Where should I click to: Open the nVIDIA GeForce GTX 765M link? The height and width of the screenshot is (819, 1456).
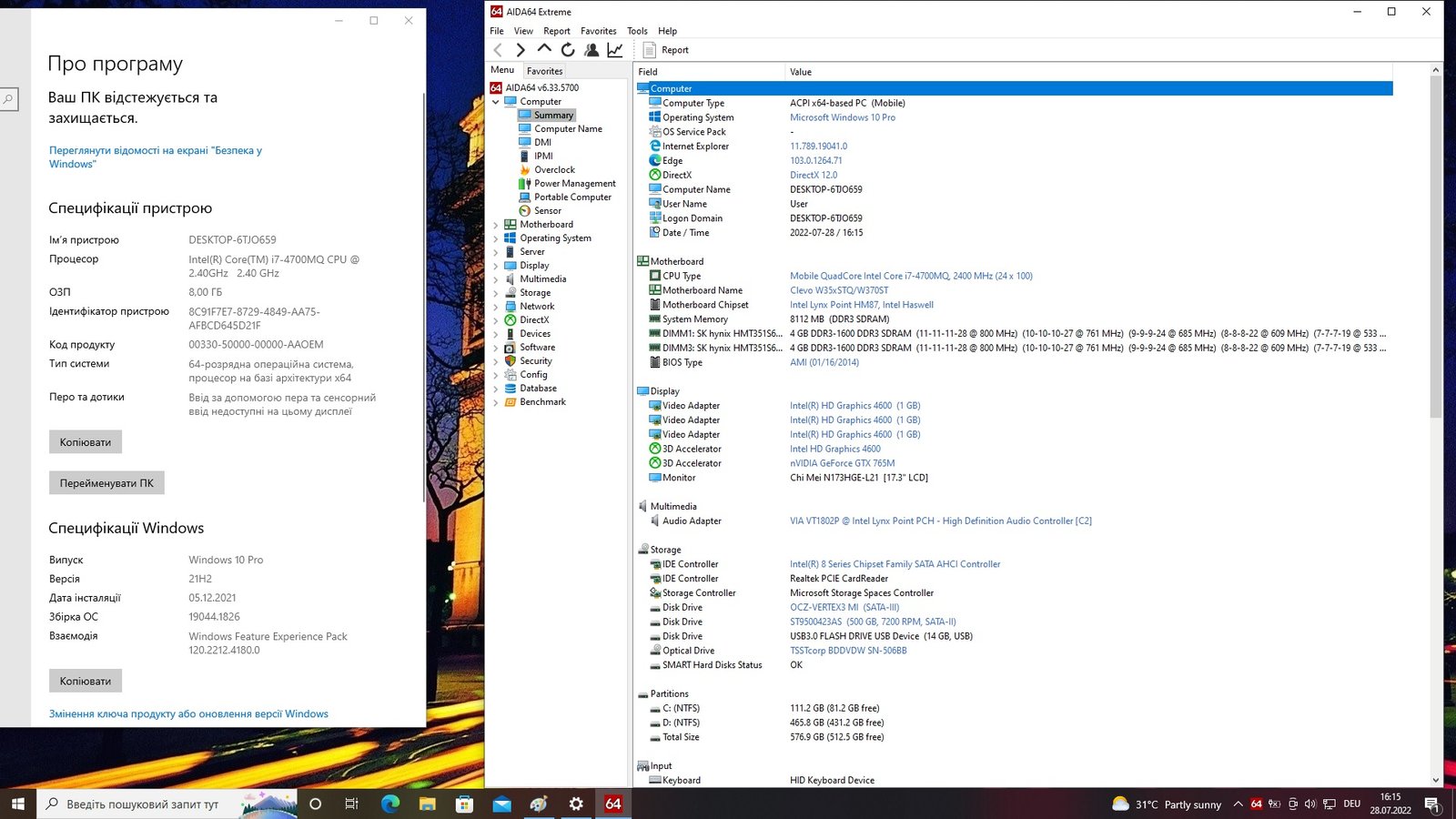[842, 463]
